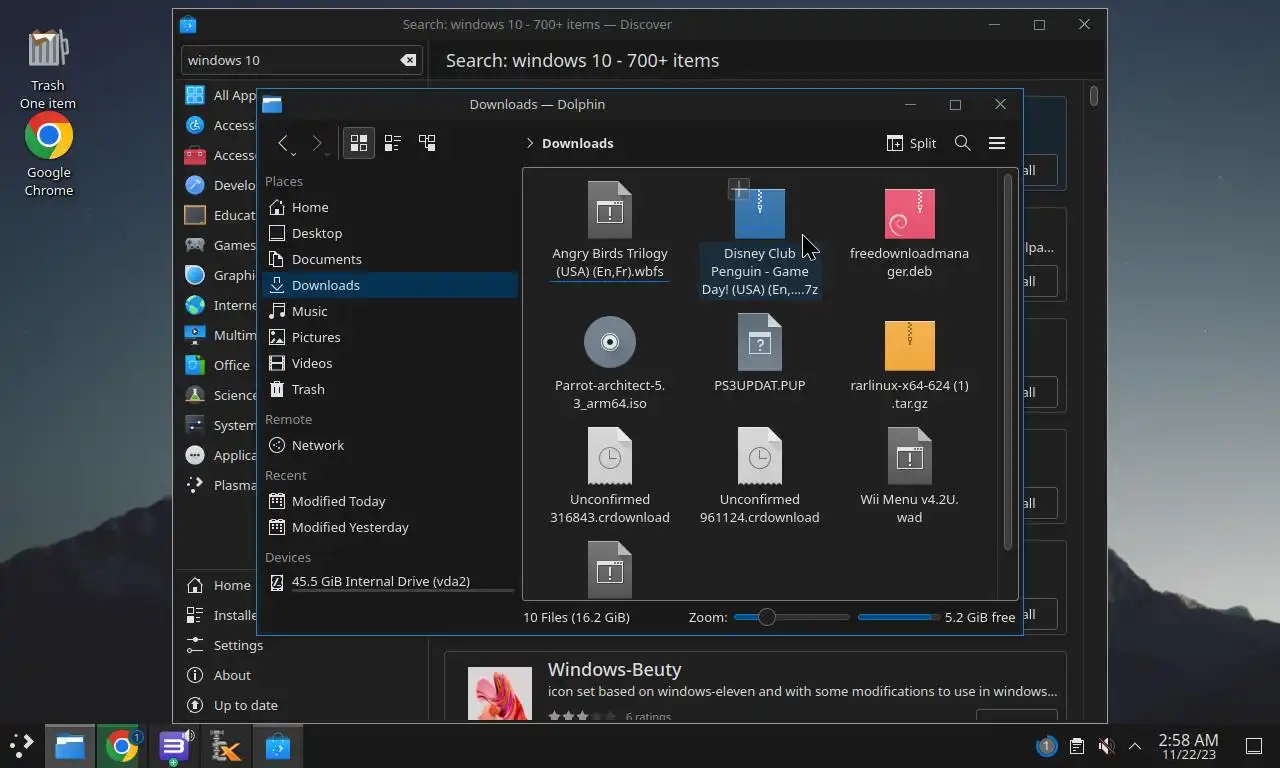Image resolution: width=1280 pixels, height=768 pixels.
Task: Open Trash desktop icon
Action: [47, 68]
